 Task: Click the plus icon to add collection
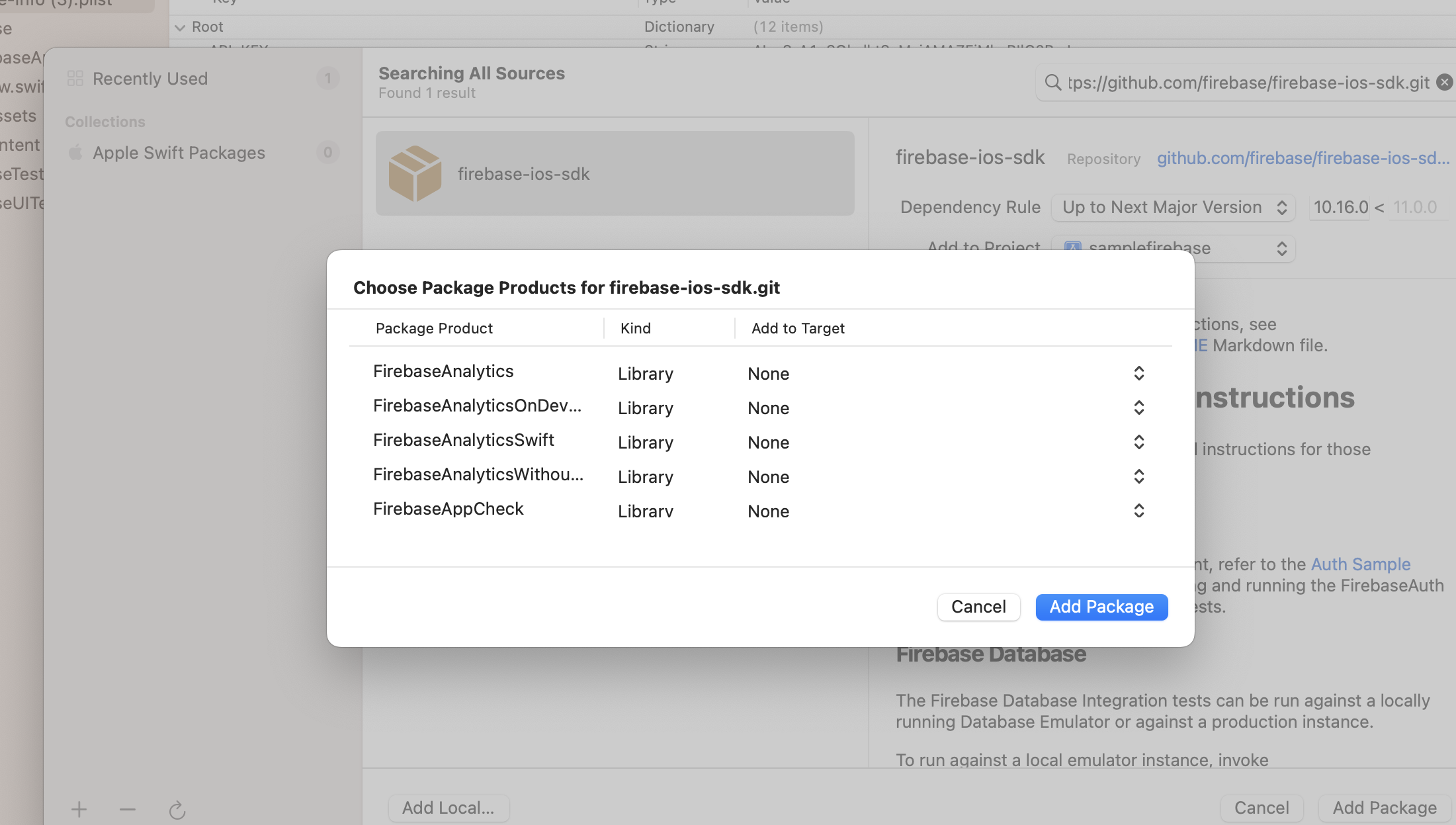[x=79, y=809]
